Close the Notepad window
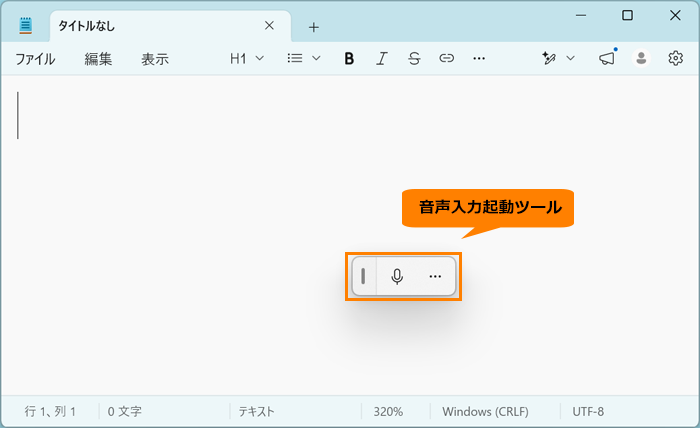This screenshot has height=428, width=700. [675, 16]
